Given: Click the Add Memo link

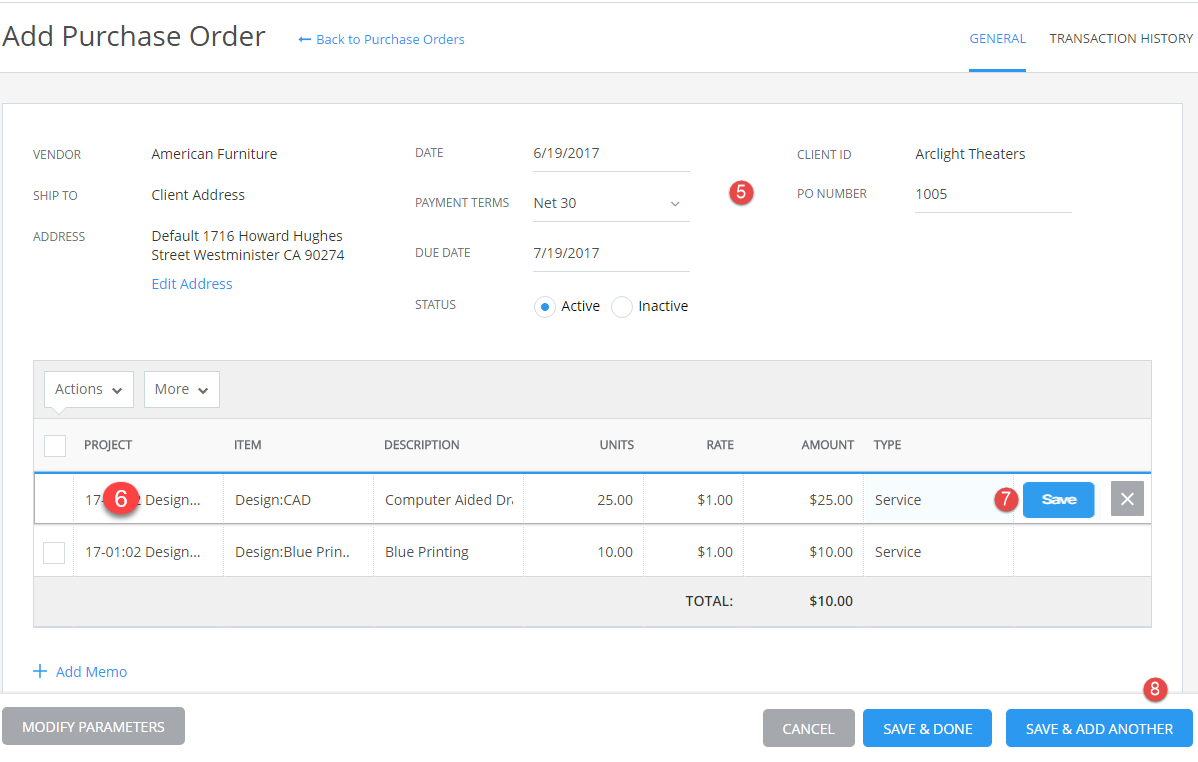Looking at the screenshot, I should pyautogui.click(x=92, y=672).
